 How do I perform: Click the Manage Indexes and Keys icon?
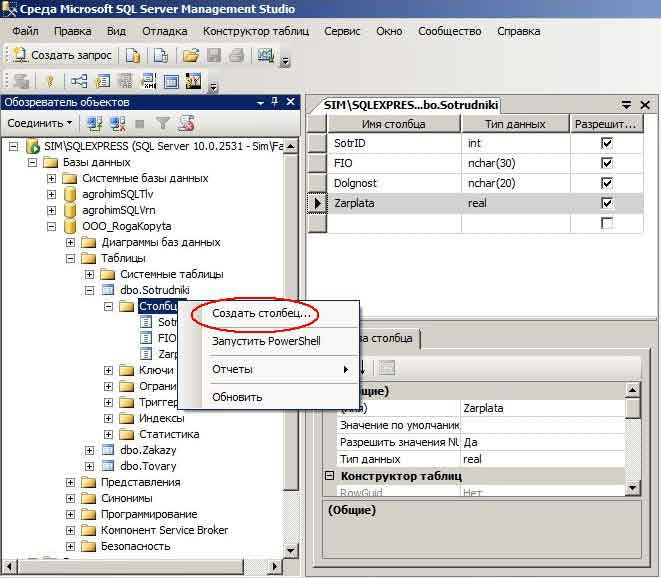tap(102, 81)
